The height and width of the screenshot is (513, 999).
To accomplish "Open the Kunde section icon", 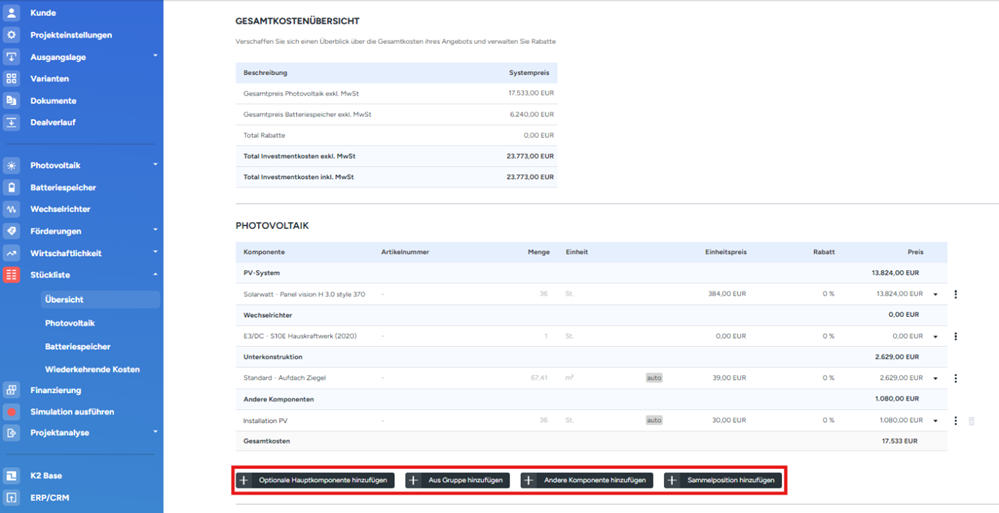I will pos(12,13).
